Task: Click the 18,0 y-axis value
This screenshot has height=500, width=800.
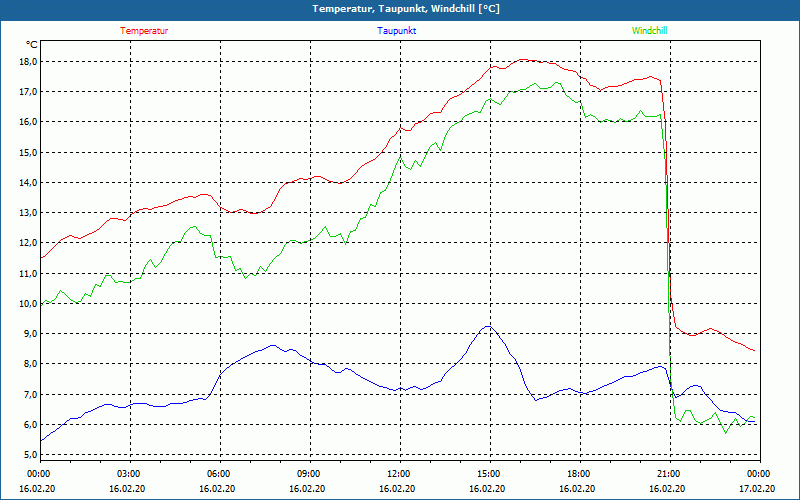Action: coord(29,62)
